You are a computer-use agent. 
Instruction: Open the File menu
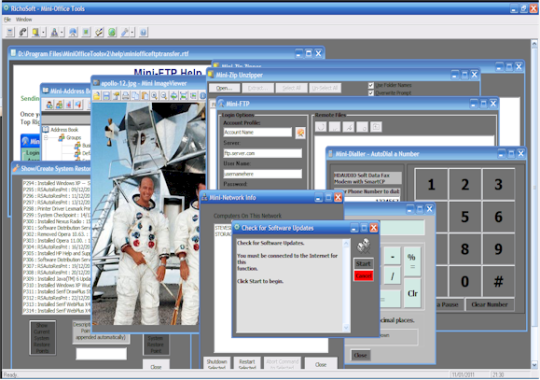coord(7,20)
